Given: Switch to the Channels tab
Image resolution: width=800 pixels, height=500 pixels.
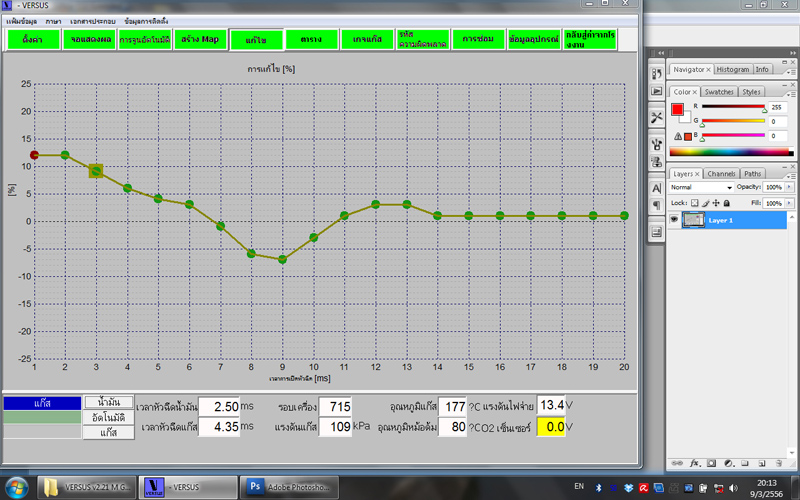Looking at the screenshot, I should pos(721,173).
